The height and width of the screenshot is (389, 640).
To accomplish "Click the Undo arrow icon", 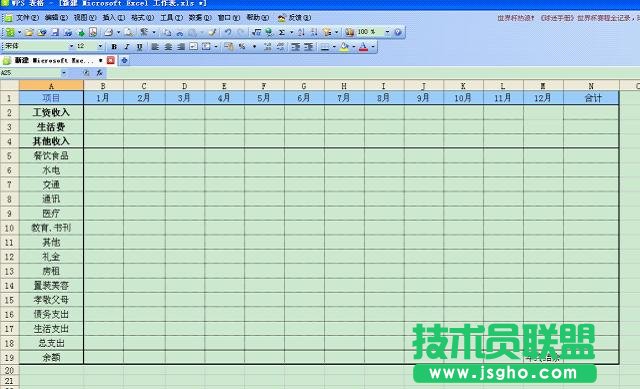I will (228, 32).
